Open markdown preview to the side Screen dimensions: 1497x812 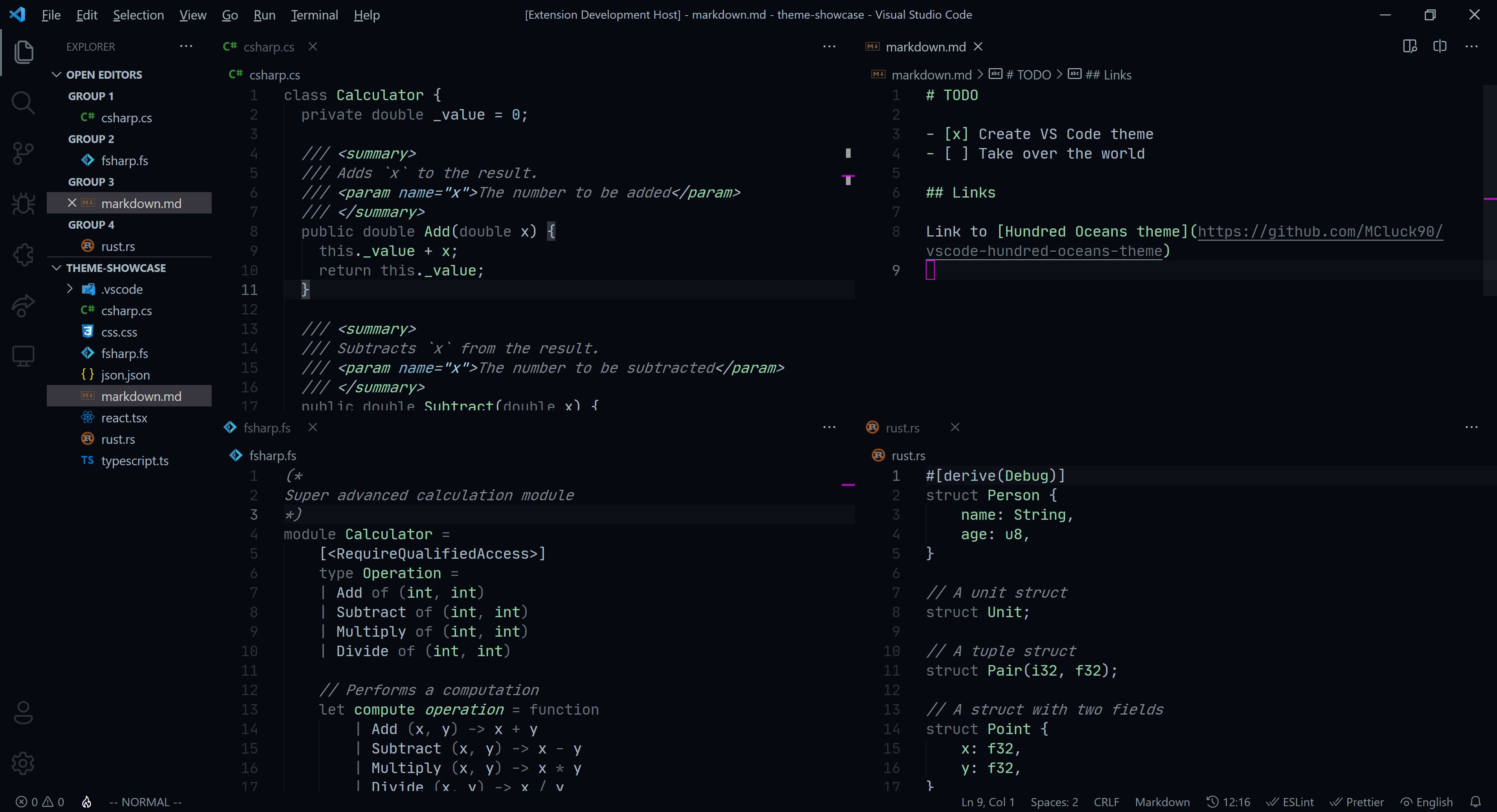(1409, 46)
